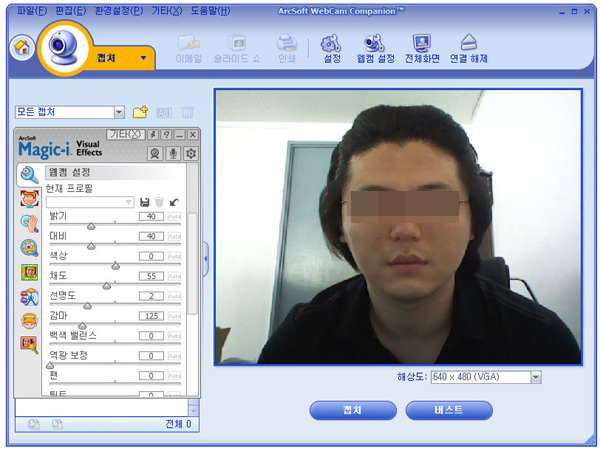This screenshot has width=600, height=451.
Task: Toggle the Magic-i microphone button
Action: tap(173, 153)
